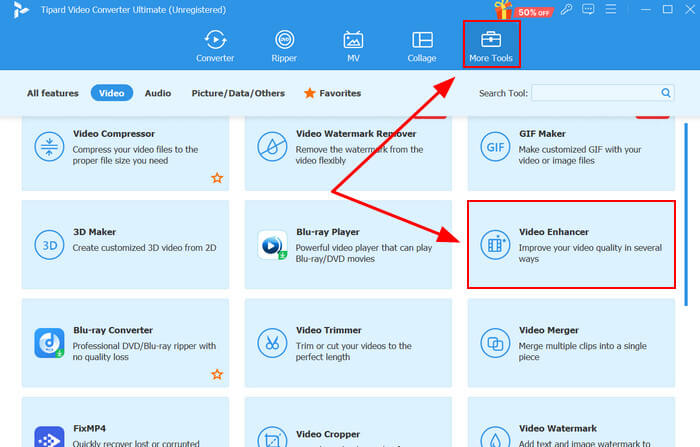The image size is (700, 447).
Task: Click the Video Enhancer title text
Action: point(554,232)
